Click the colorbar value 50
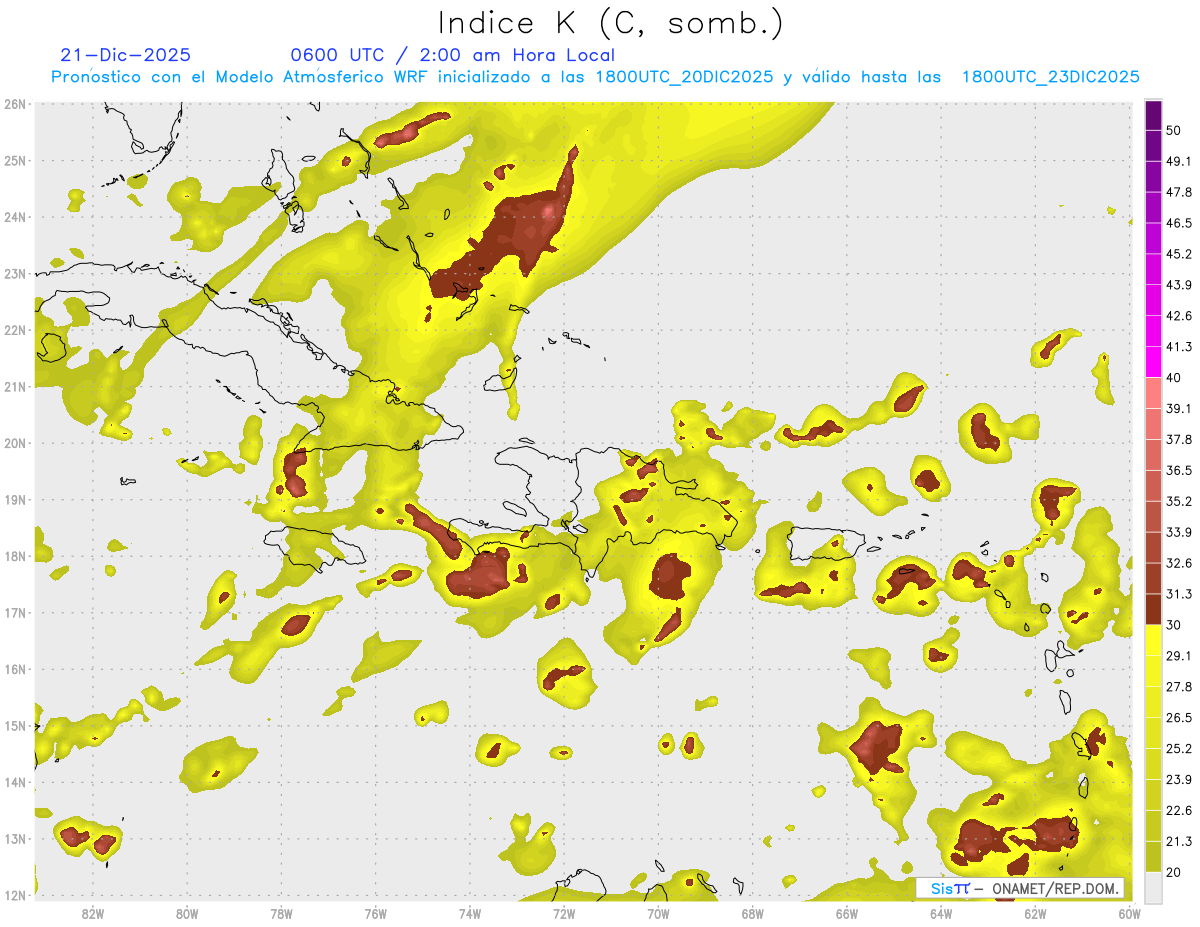The width and height of the screenshot is (1200, 927). (x=1174, y=130)
